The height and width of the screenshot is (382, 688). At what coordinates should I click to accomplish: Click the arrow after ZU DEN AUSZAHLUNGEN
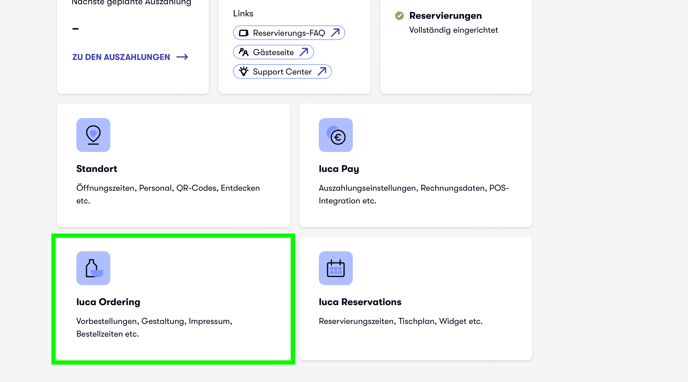(182, 57)
